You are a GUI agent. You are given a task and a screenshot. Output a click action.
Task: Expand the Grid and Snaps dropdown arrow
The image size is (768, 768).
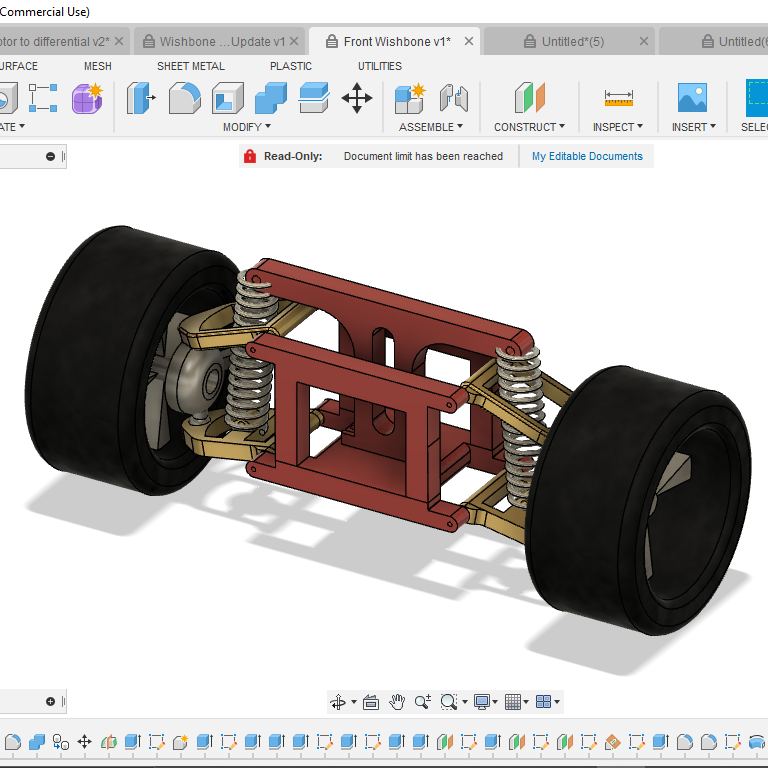[526, 702]
